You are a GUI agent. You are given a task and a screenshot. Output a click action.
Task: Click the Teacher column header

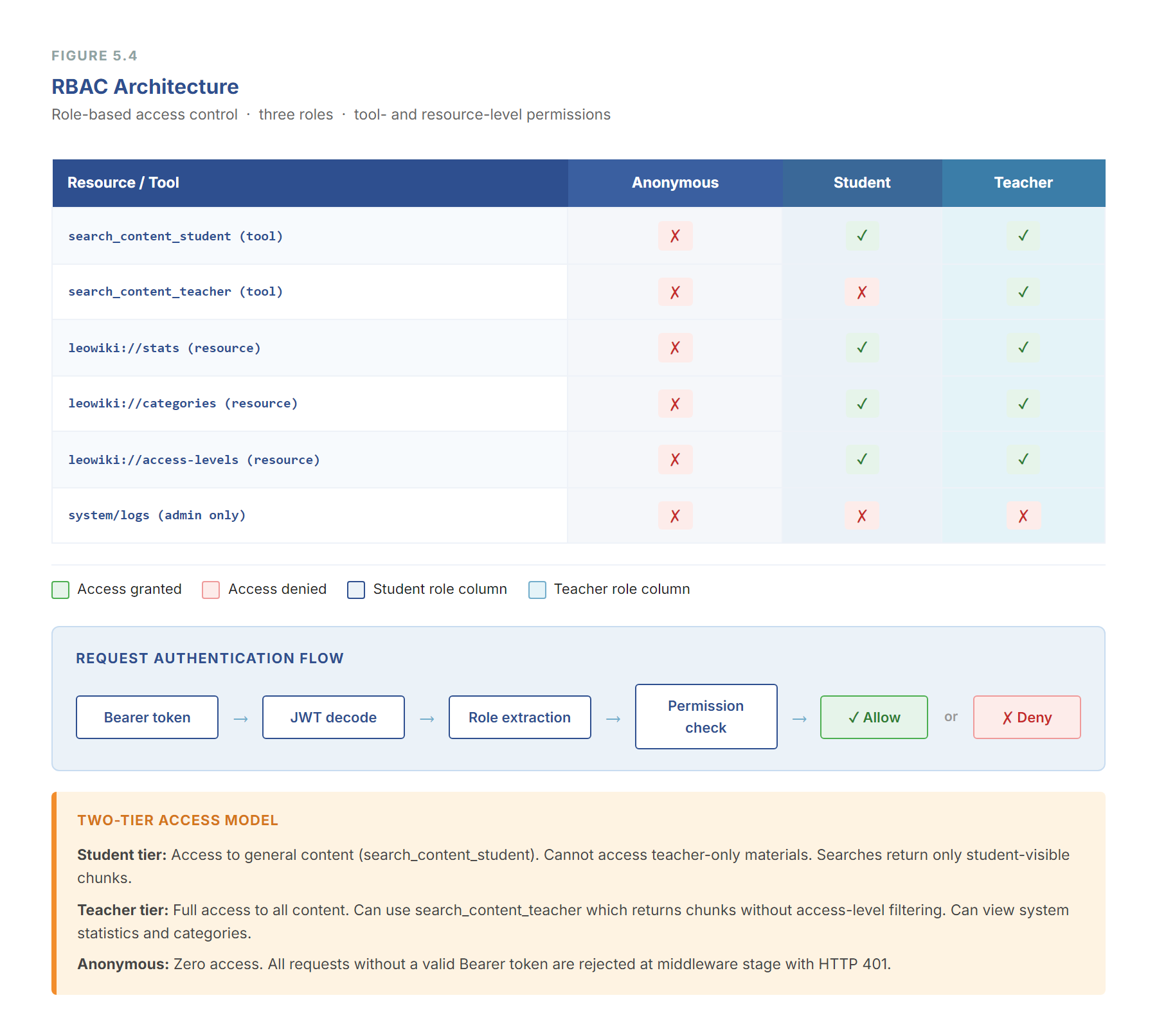pos(1024,183)
